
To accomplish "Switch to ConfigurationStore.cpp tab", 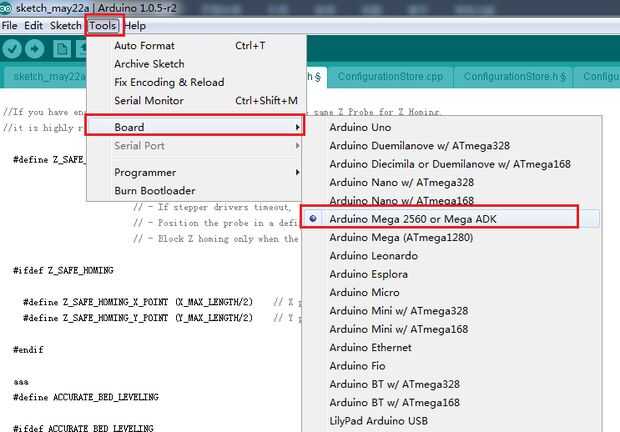I will (390, 77).
